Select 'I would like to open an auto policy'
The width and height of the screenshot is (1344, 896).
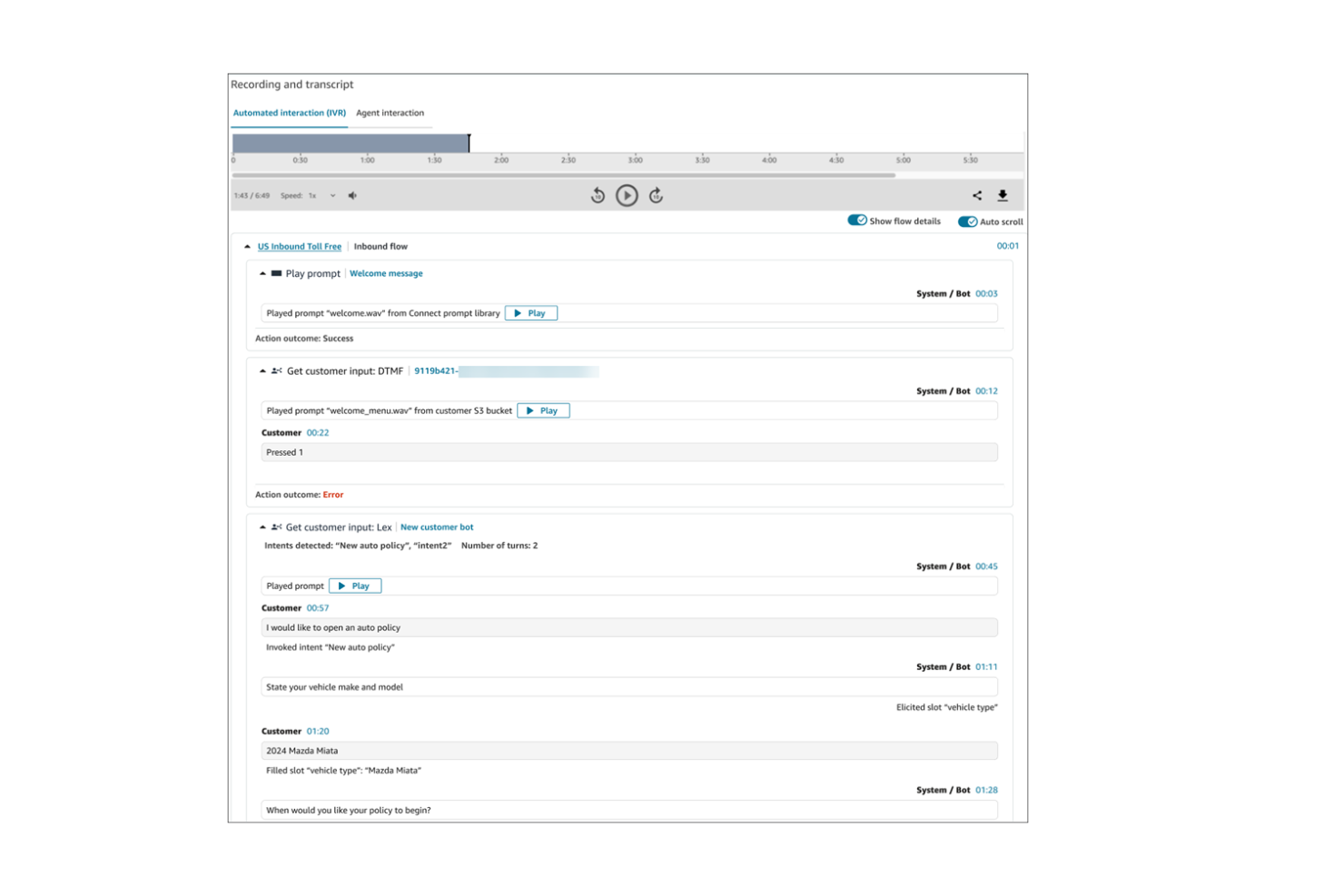(x=629, y=628)
